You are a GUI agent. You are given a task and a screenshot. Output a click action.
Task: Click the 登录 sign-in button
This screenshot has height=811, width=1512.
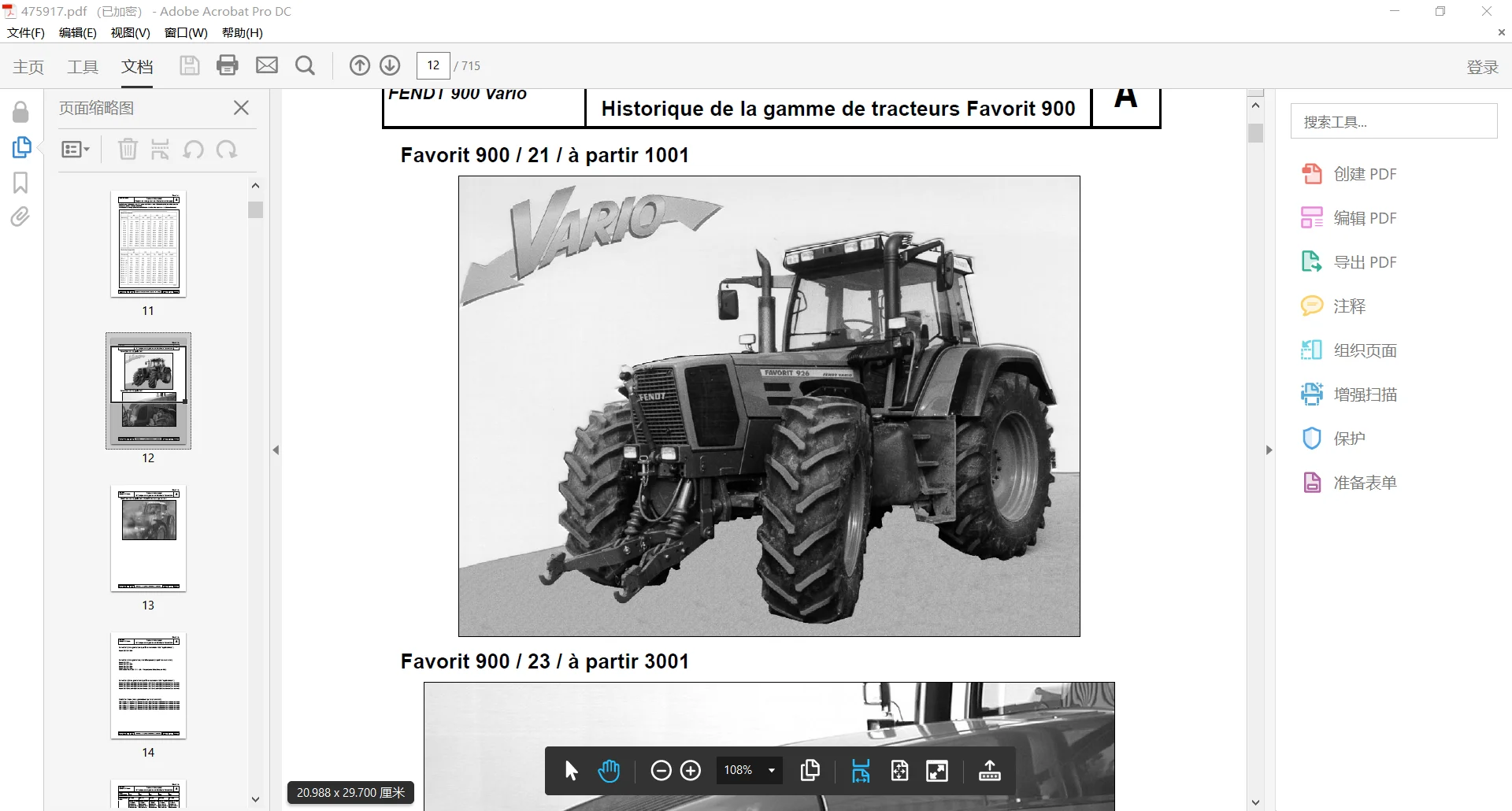pos(1482,67)
